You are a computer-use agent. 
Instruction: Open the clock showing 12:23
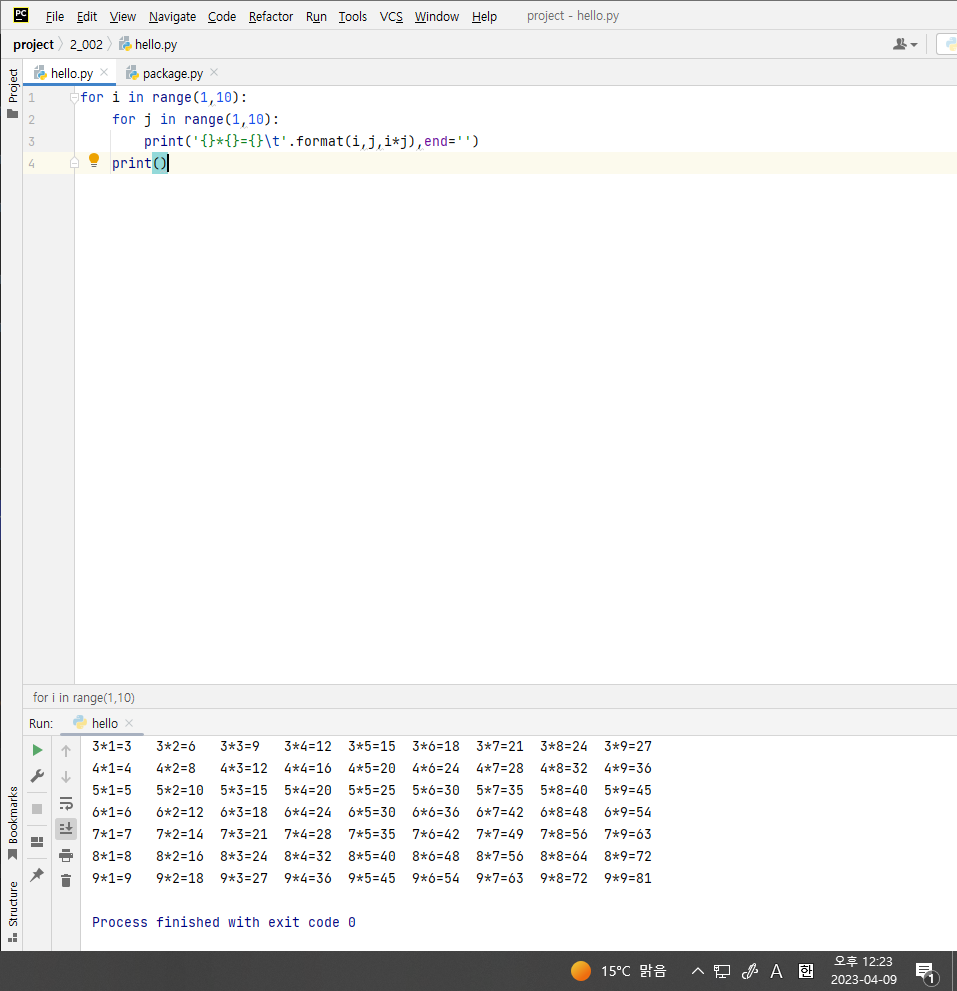(863, 970)
